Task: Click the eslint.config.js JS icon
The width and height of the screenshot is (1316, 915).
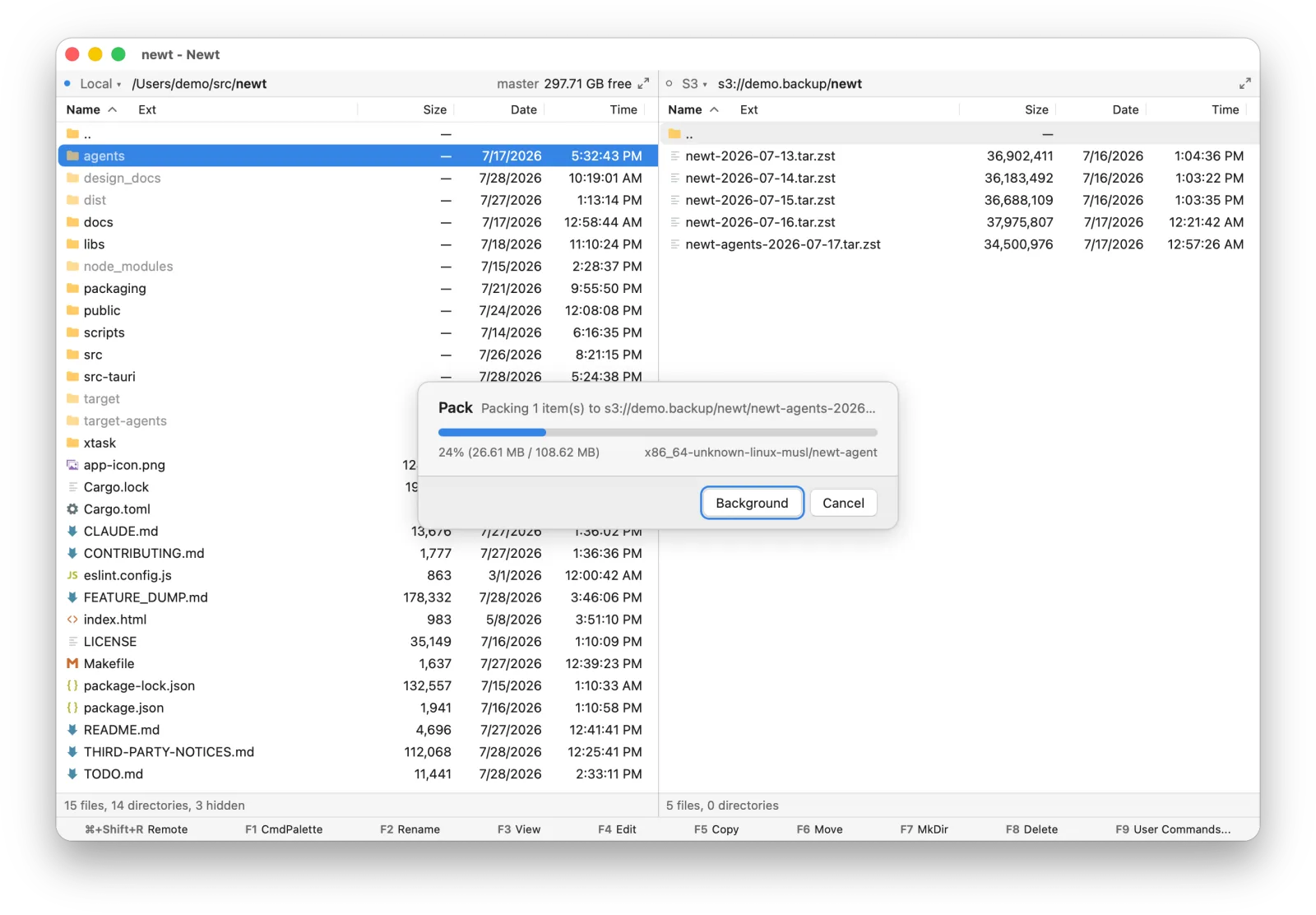Action: (x=72, y=576)
